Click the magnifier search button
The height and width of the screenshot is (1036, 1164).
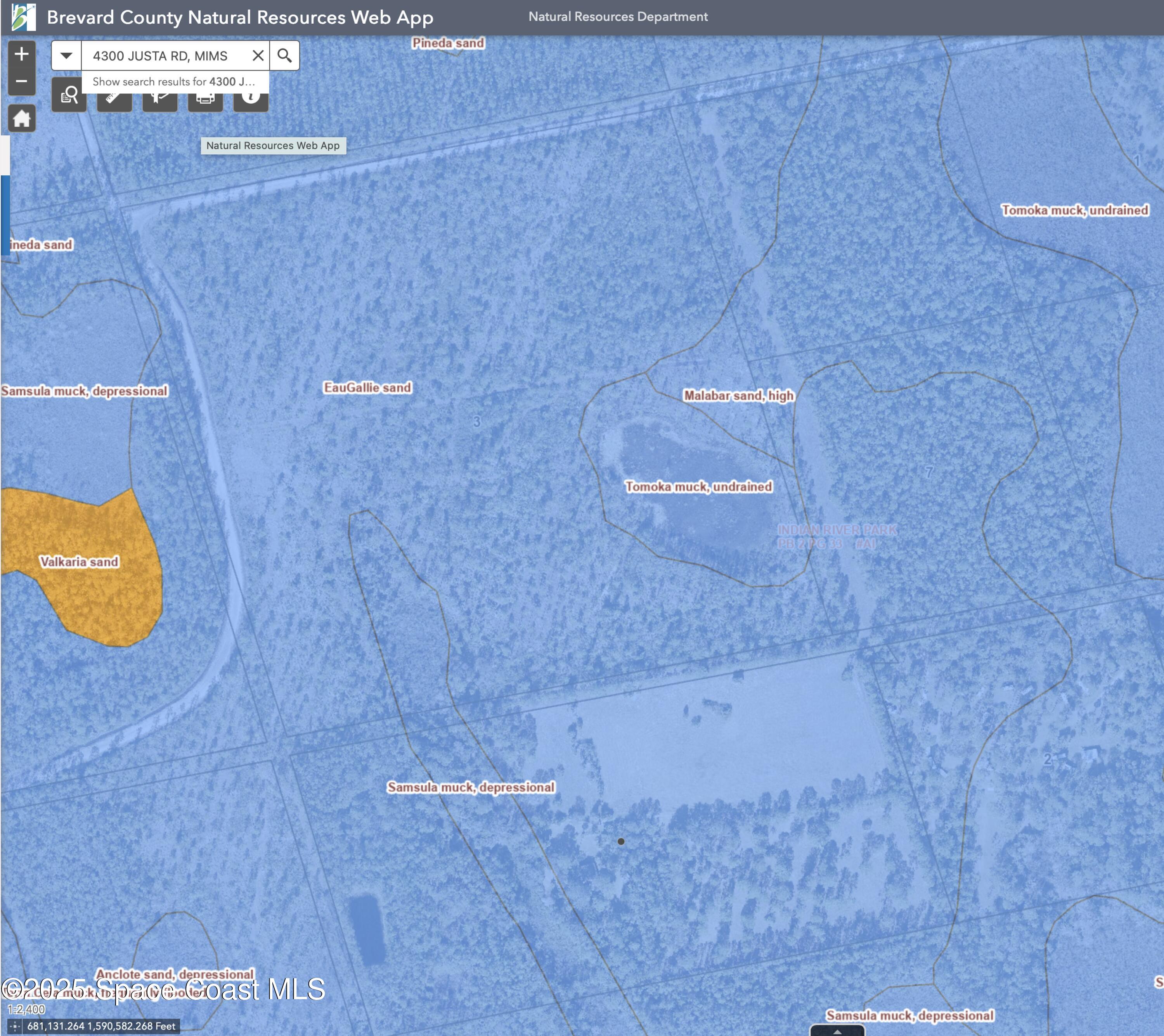[284, 56]
